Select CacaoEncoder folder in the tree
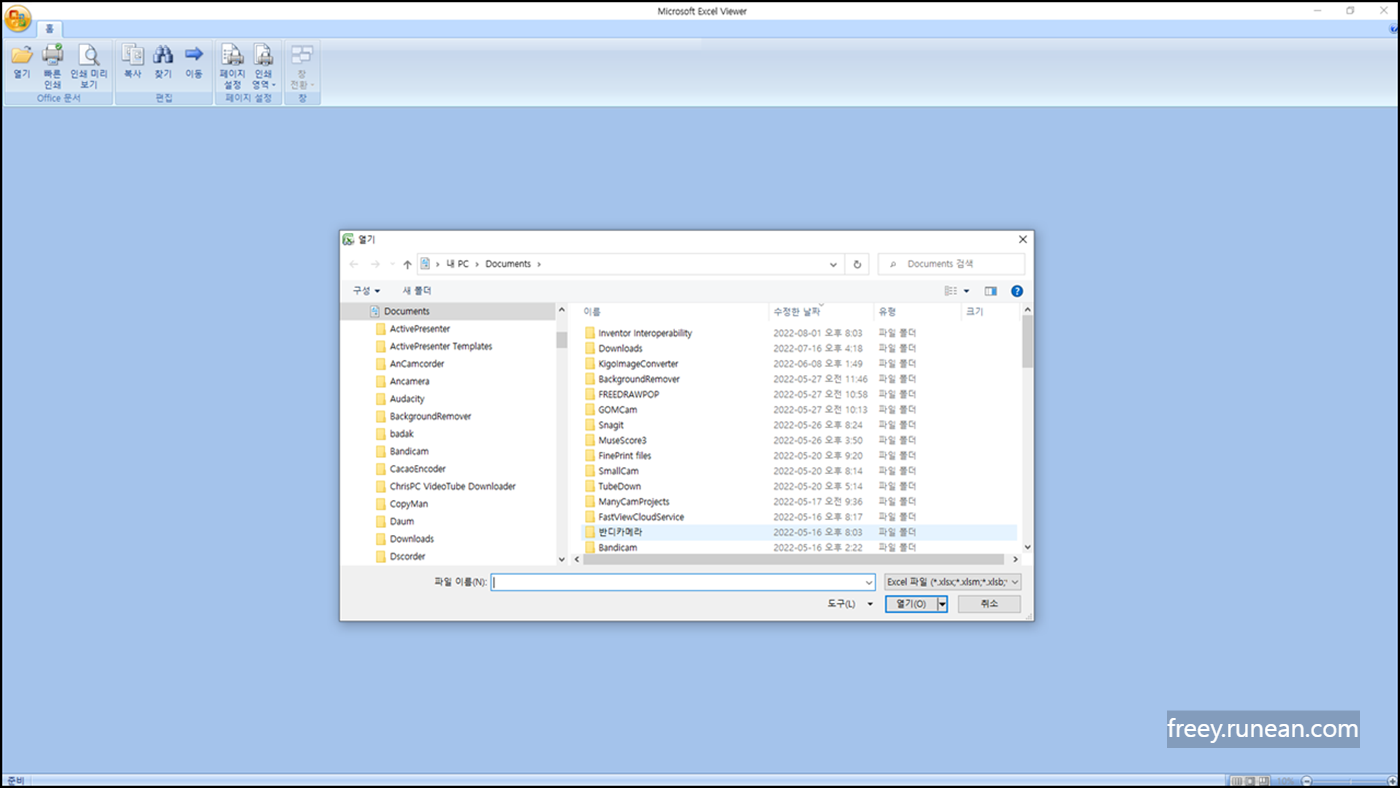Image resolution: width=1400 pixels, height=788 pixels. click(417, 469)
